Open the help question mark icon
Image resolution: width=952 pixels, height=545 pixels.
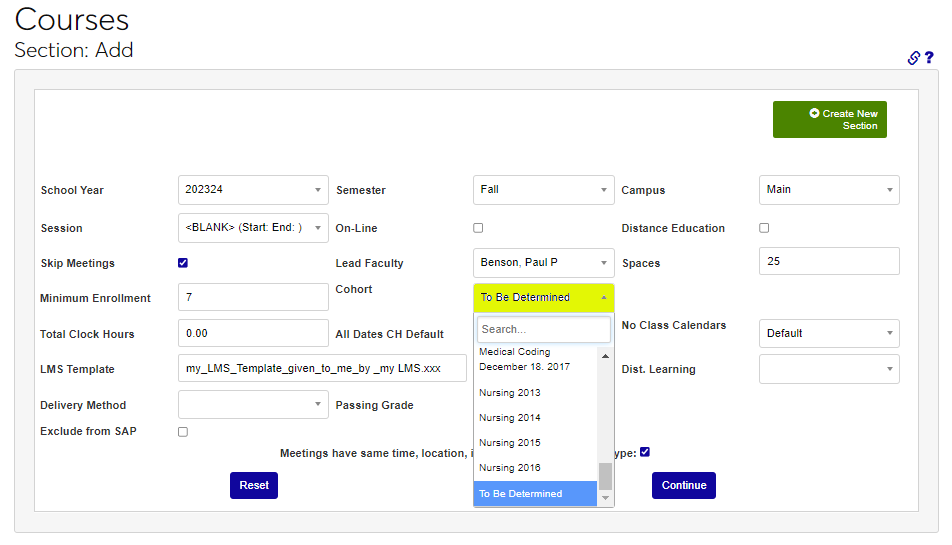pos(929,58)
